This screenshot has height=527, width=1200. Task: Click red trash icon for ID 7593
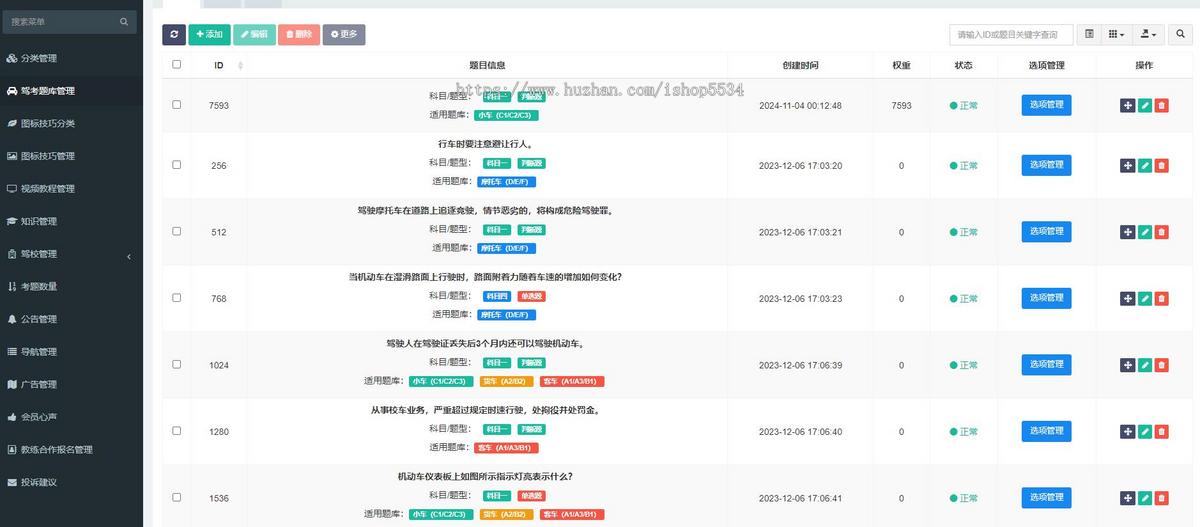tap(1161, 105)
